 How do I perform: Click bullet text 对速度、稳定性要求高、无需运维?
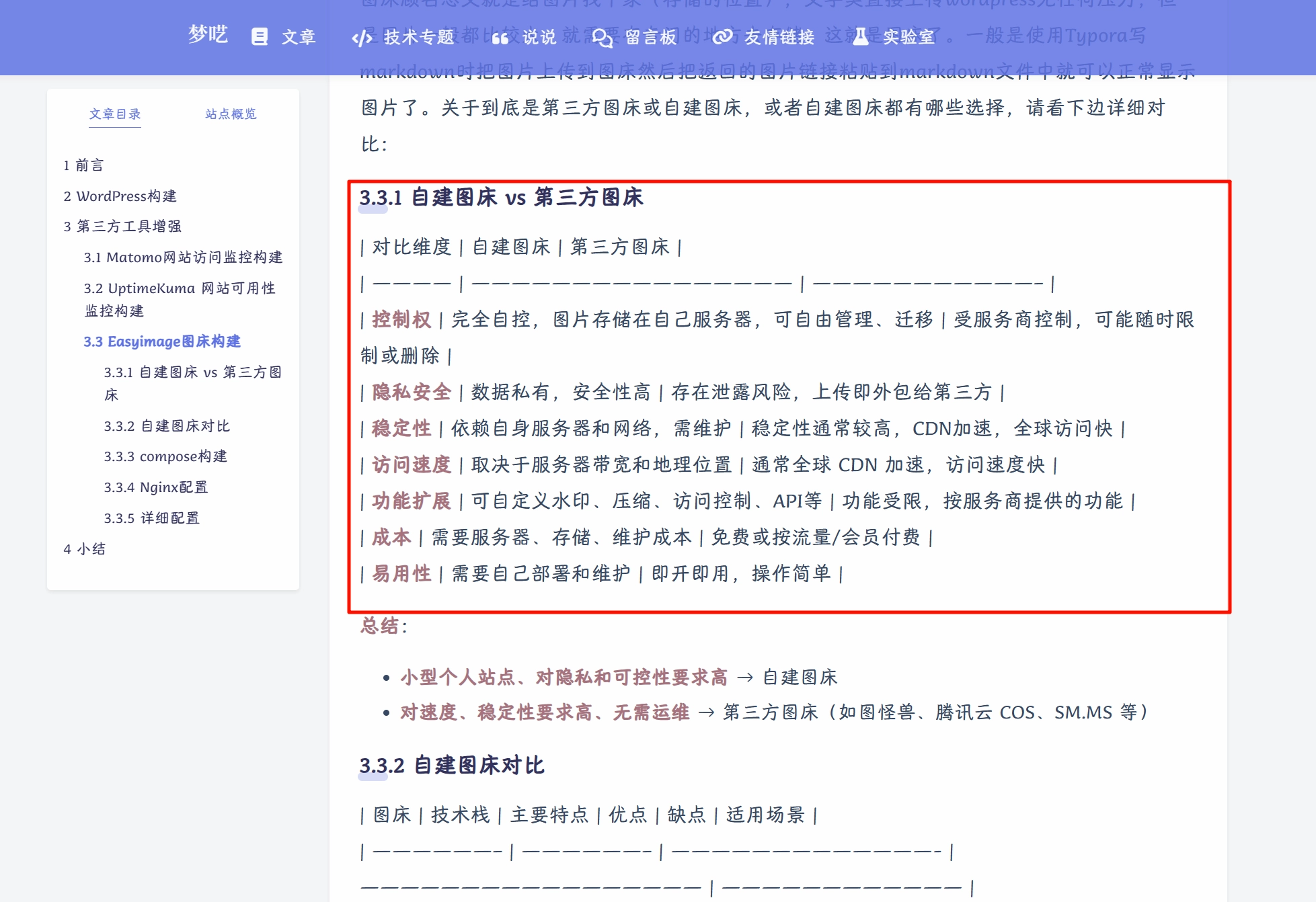[x=545, y=712]
